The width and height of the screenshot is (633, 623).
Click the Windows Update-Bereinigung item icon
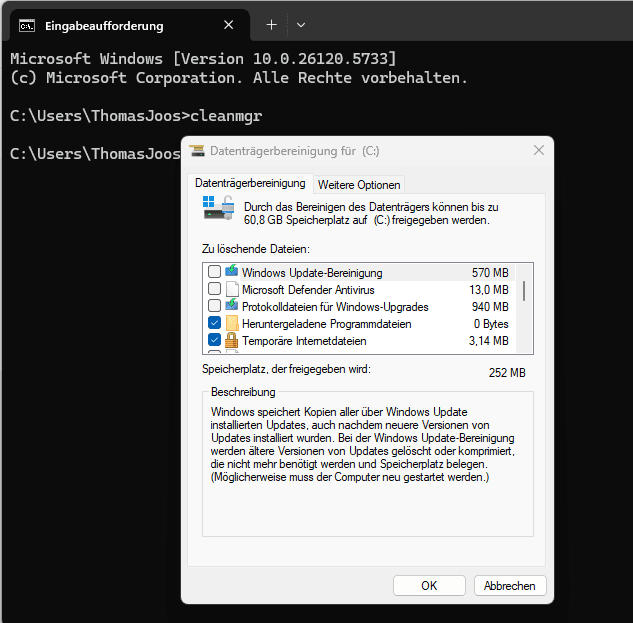point(231,272)
